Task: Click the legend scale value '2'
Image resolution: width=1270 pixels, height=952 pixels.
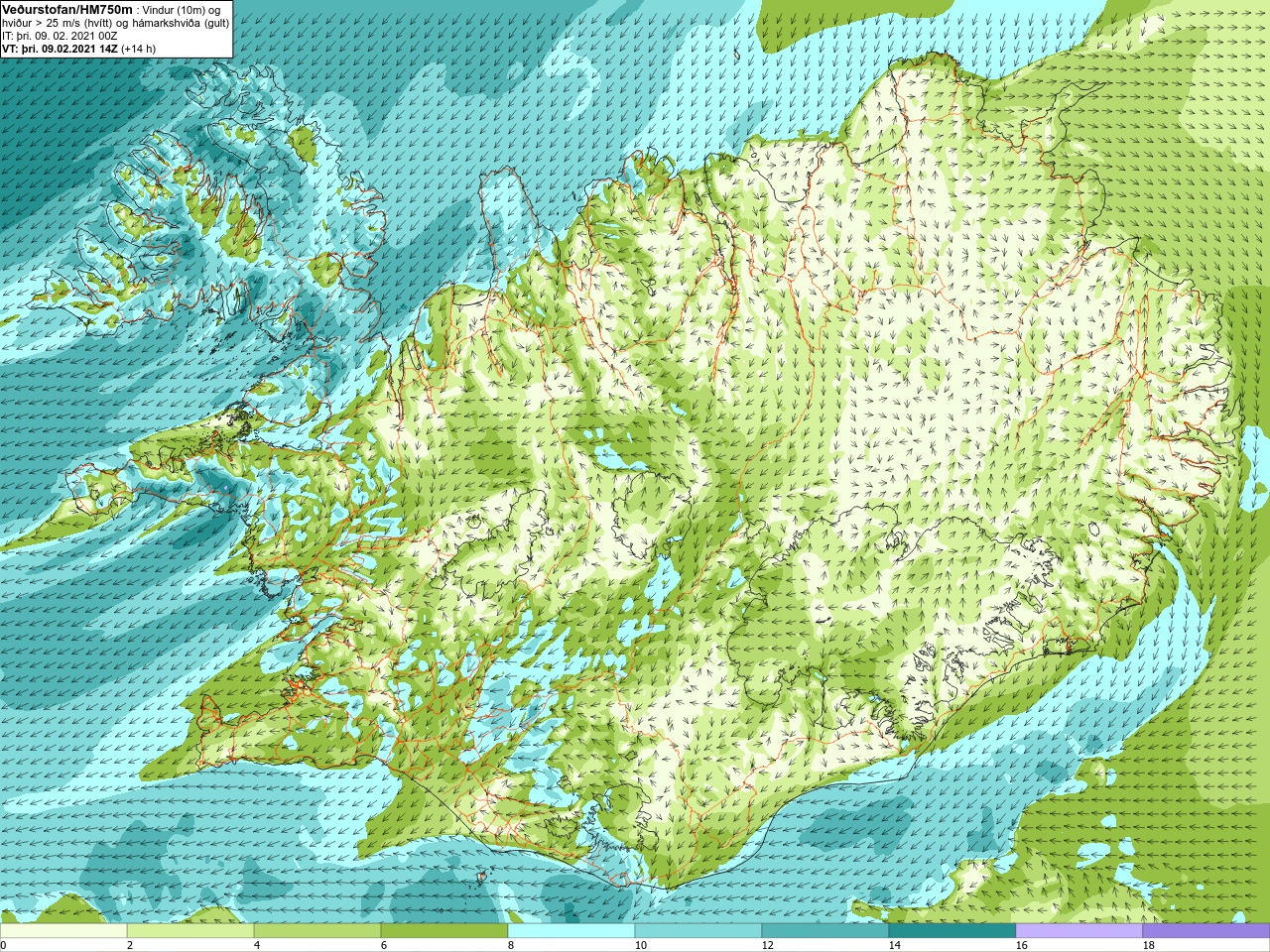Action: (x=130, y=945)
